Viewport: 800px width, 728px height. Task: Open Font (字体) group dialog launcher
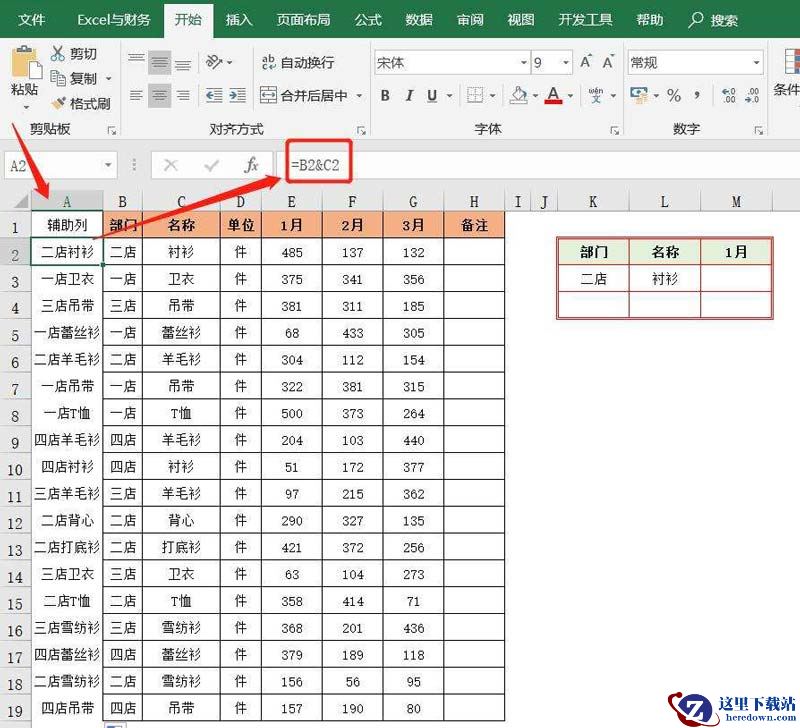(x=614, y=131)
